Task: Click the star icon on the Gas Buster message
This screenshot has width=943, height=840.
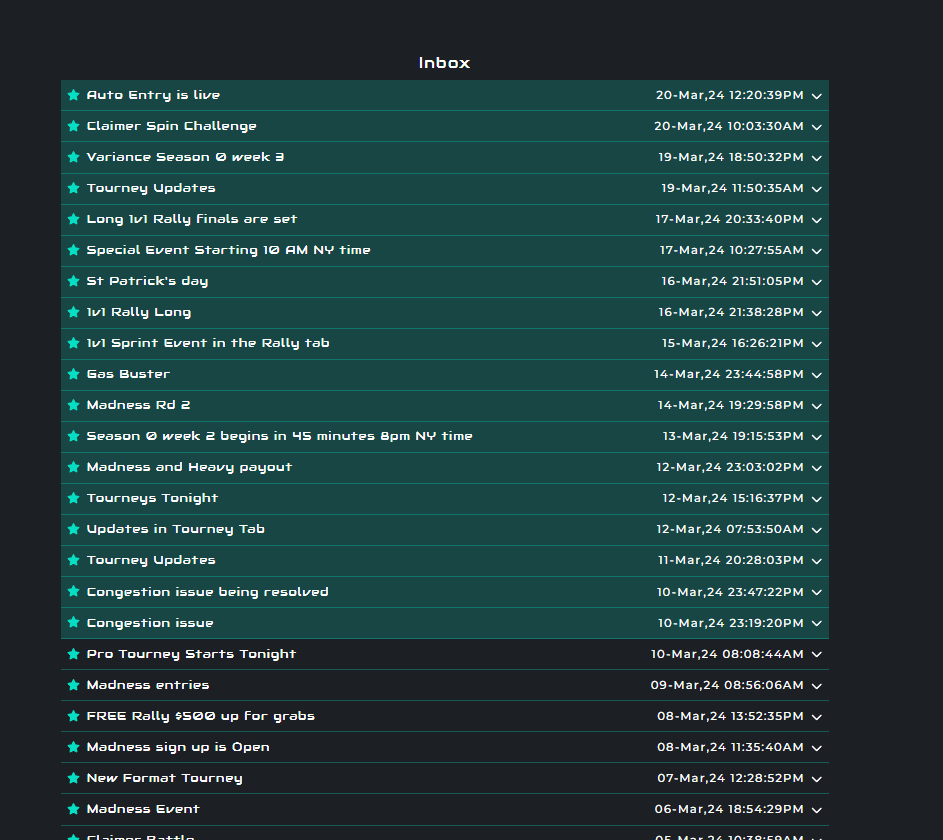Action: pos(73,374)
